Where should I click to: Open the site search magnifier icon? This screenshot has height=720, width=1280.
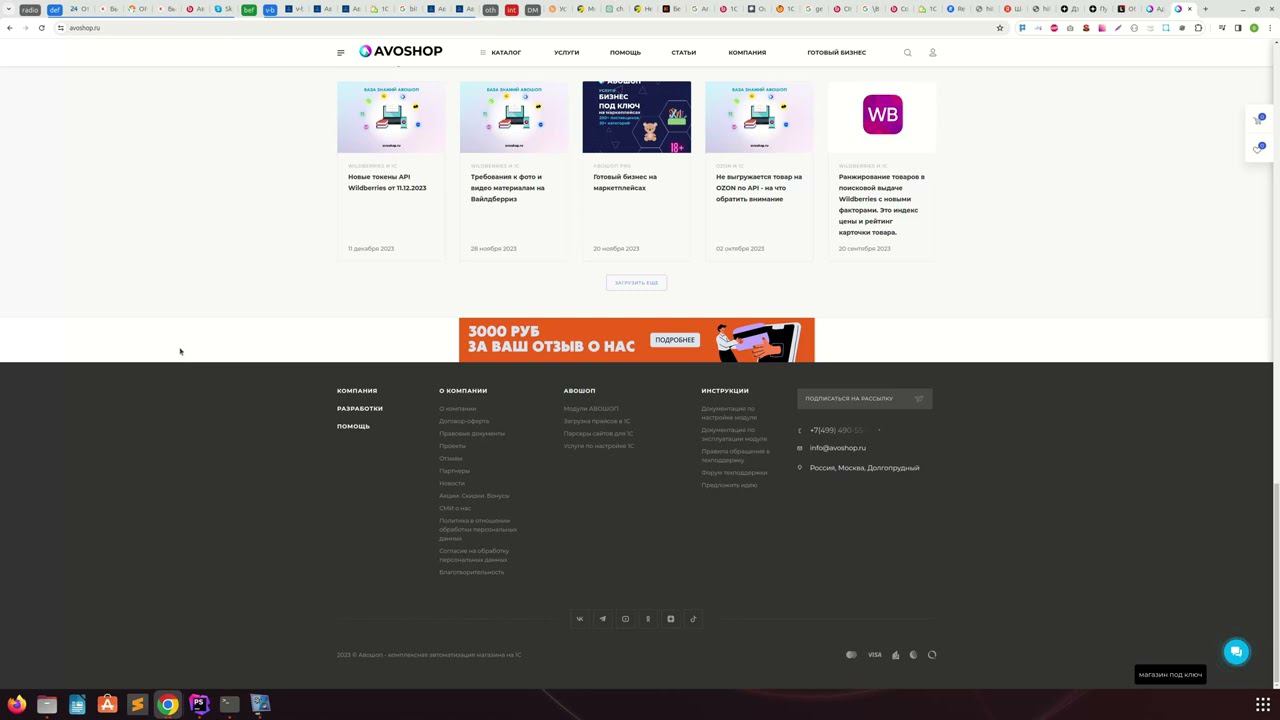click(x=908, y=53)
